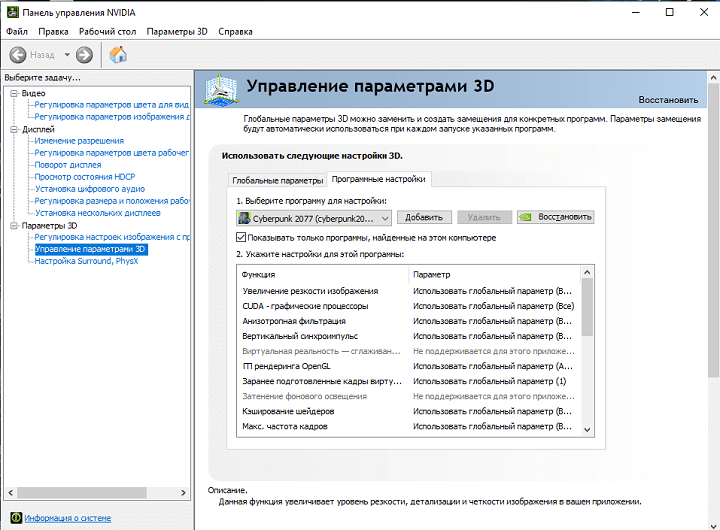This screenshot has height=530, width=720.
Task: Open Информация о системе link
Action: click(68, 518)
